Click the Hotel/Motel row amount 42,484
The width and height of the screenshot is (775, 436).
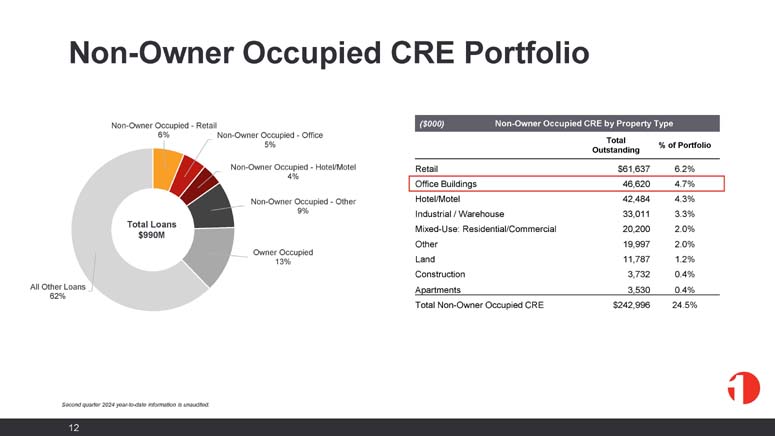click(x=636, y=199)
